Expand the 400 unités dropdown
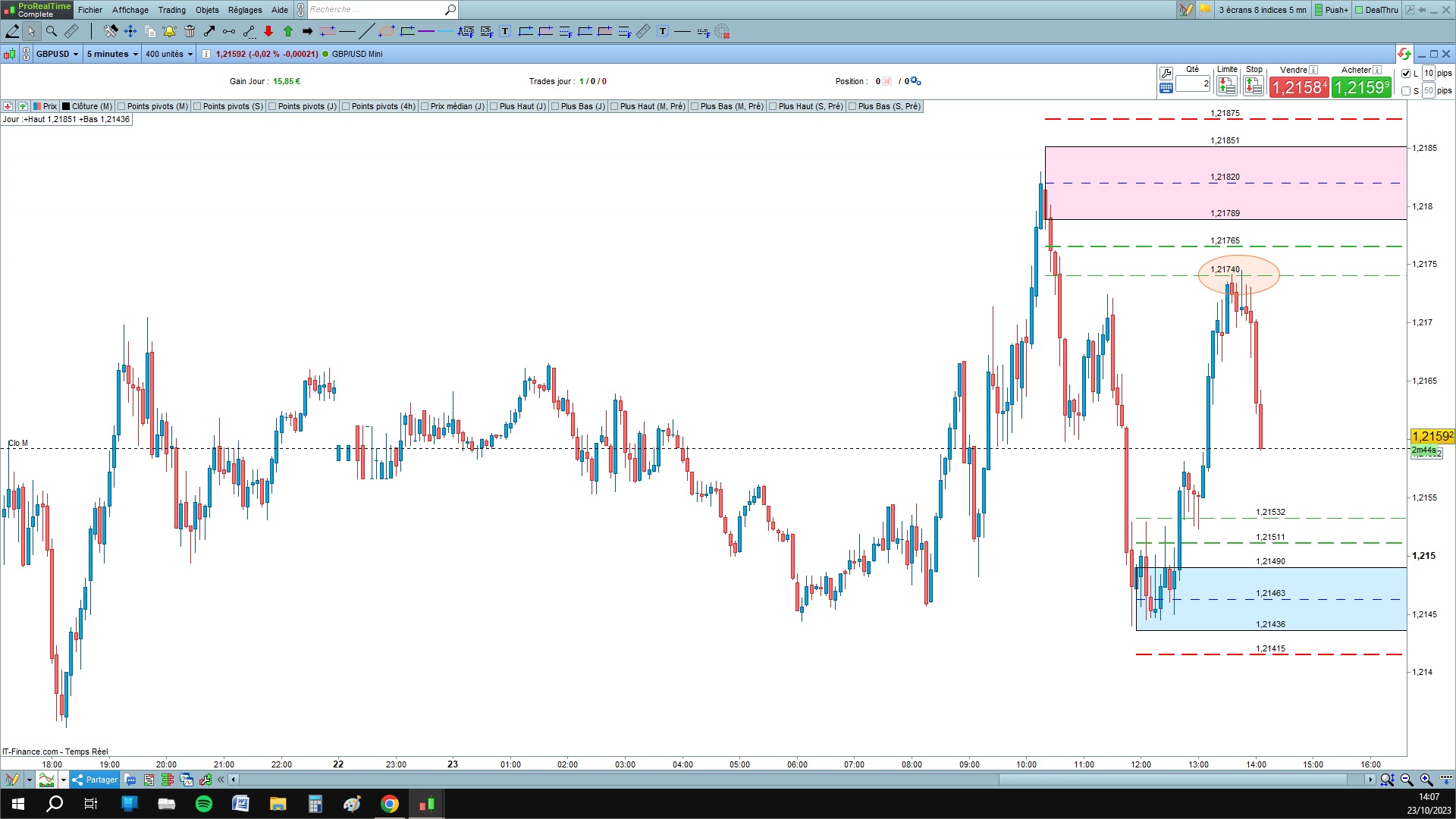Screen dimensions: 1456x819 tap(169, 54)
